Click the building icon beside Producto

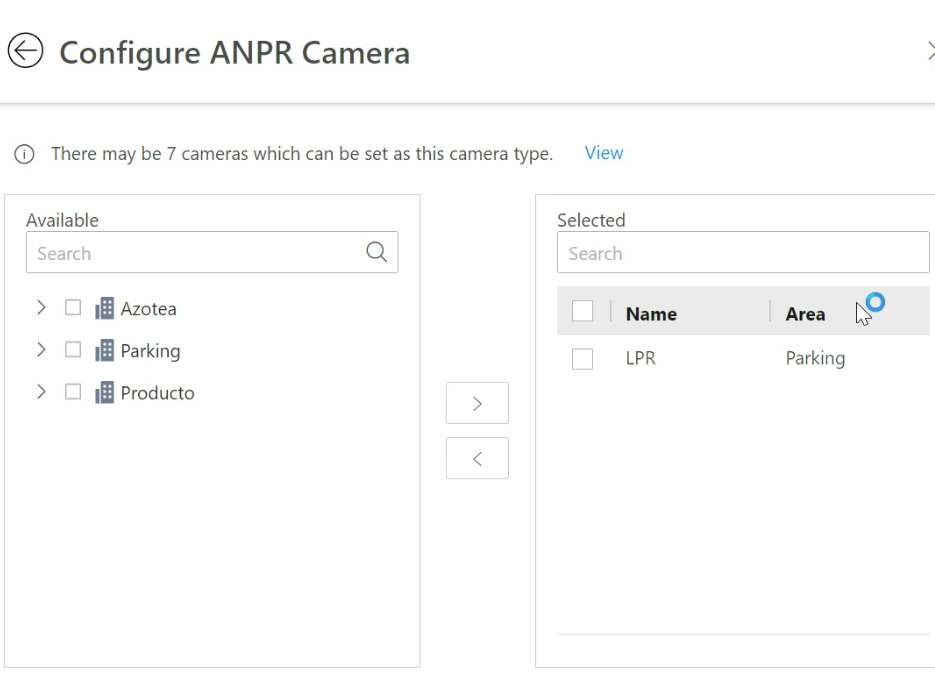(x=103, y=392)
